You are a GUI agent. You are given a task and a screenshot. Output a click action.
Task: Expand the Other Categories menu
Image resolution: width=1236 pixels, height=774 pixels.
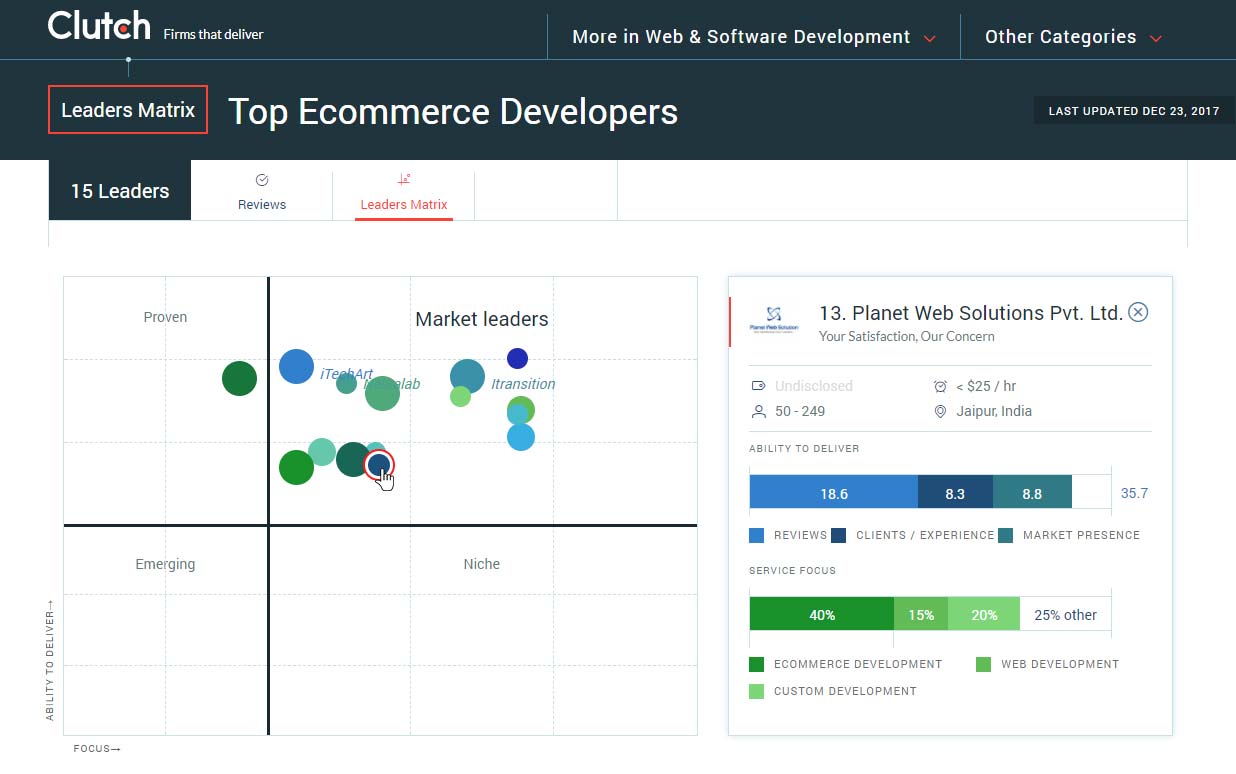1073,37
